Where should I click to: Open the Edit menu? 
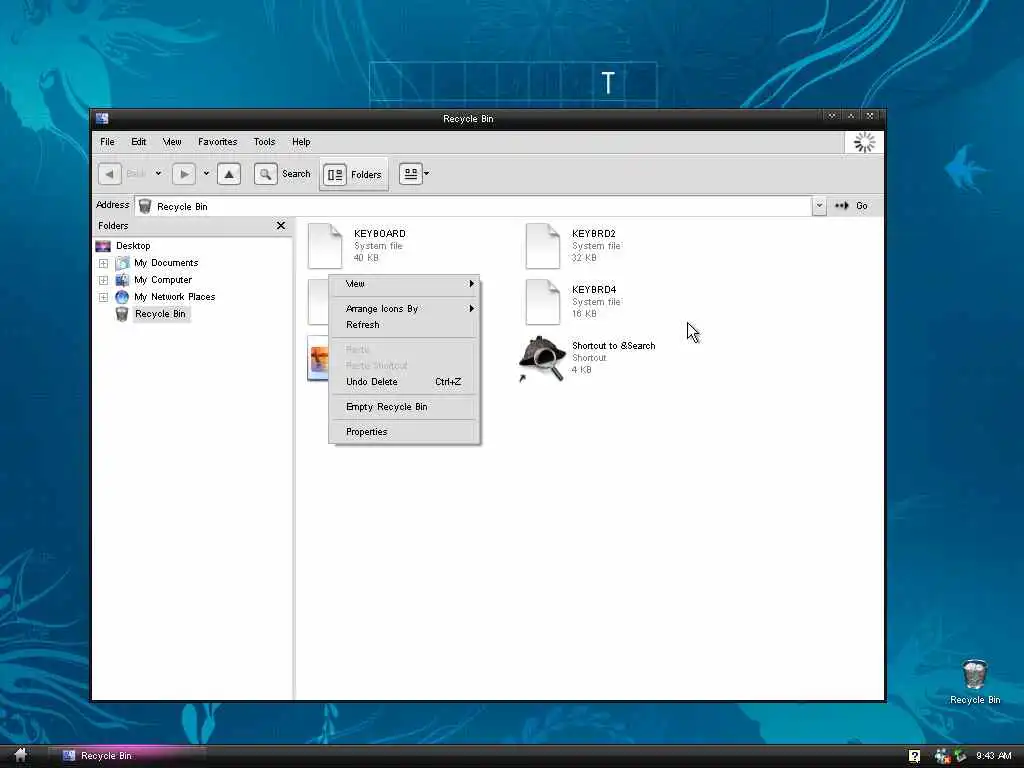138,142
